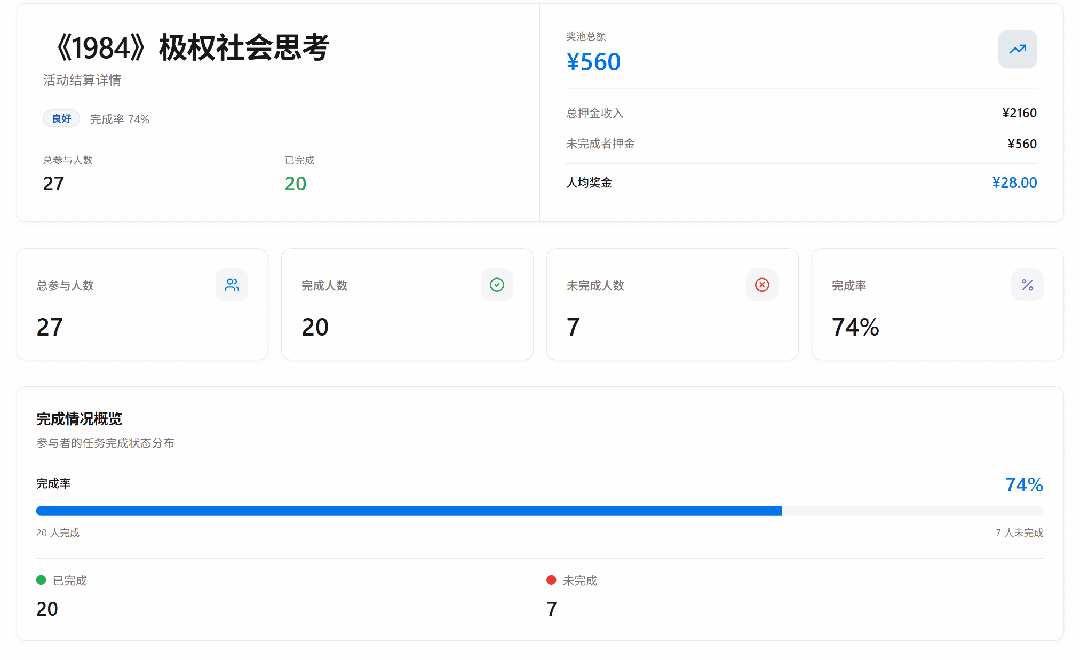
Task: Click the trending-up icon beside prize pool
Action: 1017,49
